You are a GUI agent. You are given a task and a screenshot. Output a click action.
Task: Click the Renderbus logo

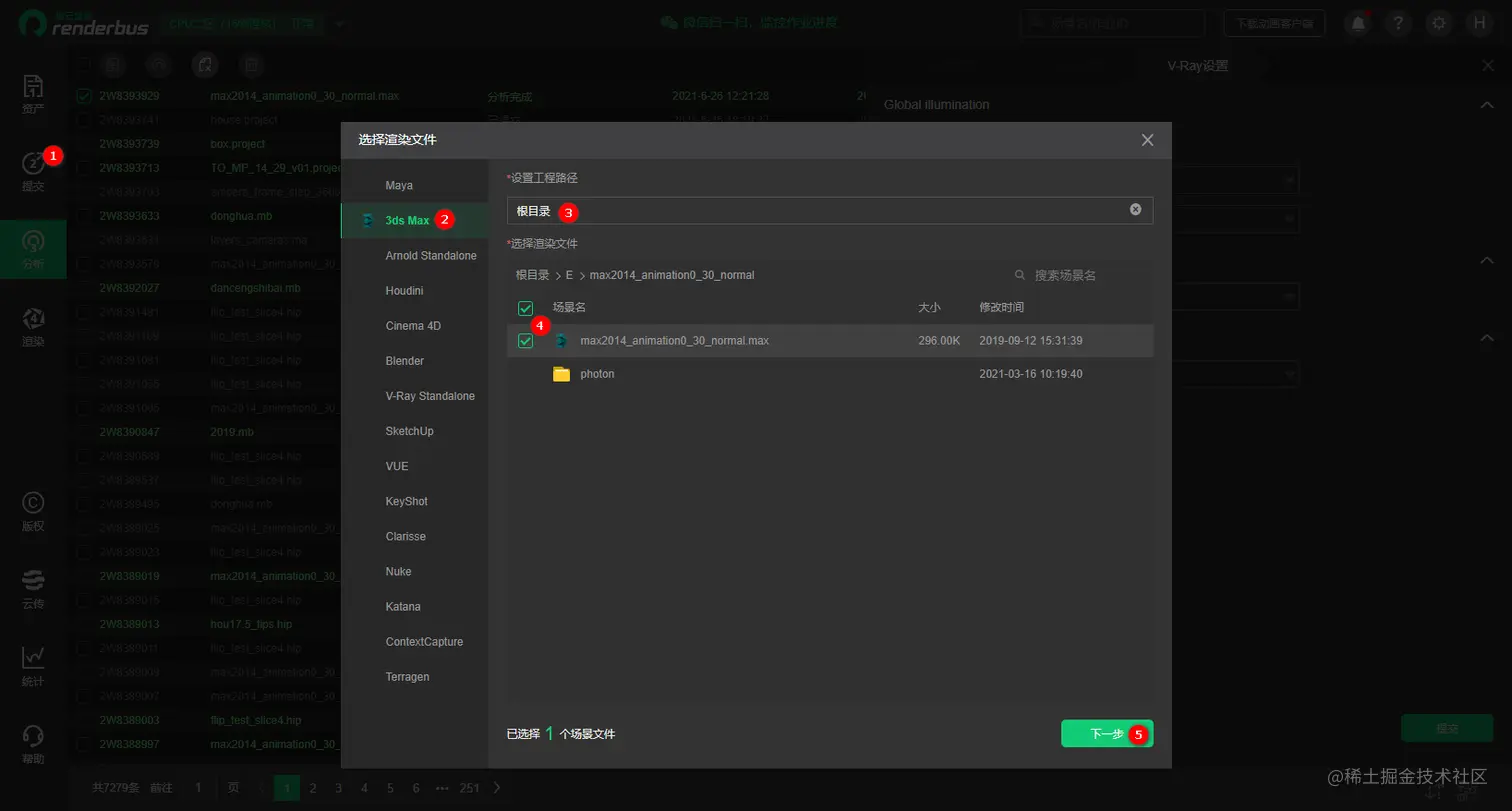tap(83, 23)
